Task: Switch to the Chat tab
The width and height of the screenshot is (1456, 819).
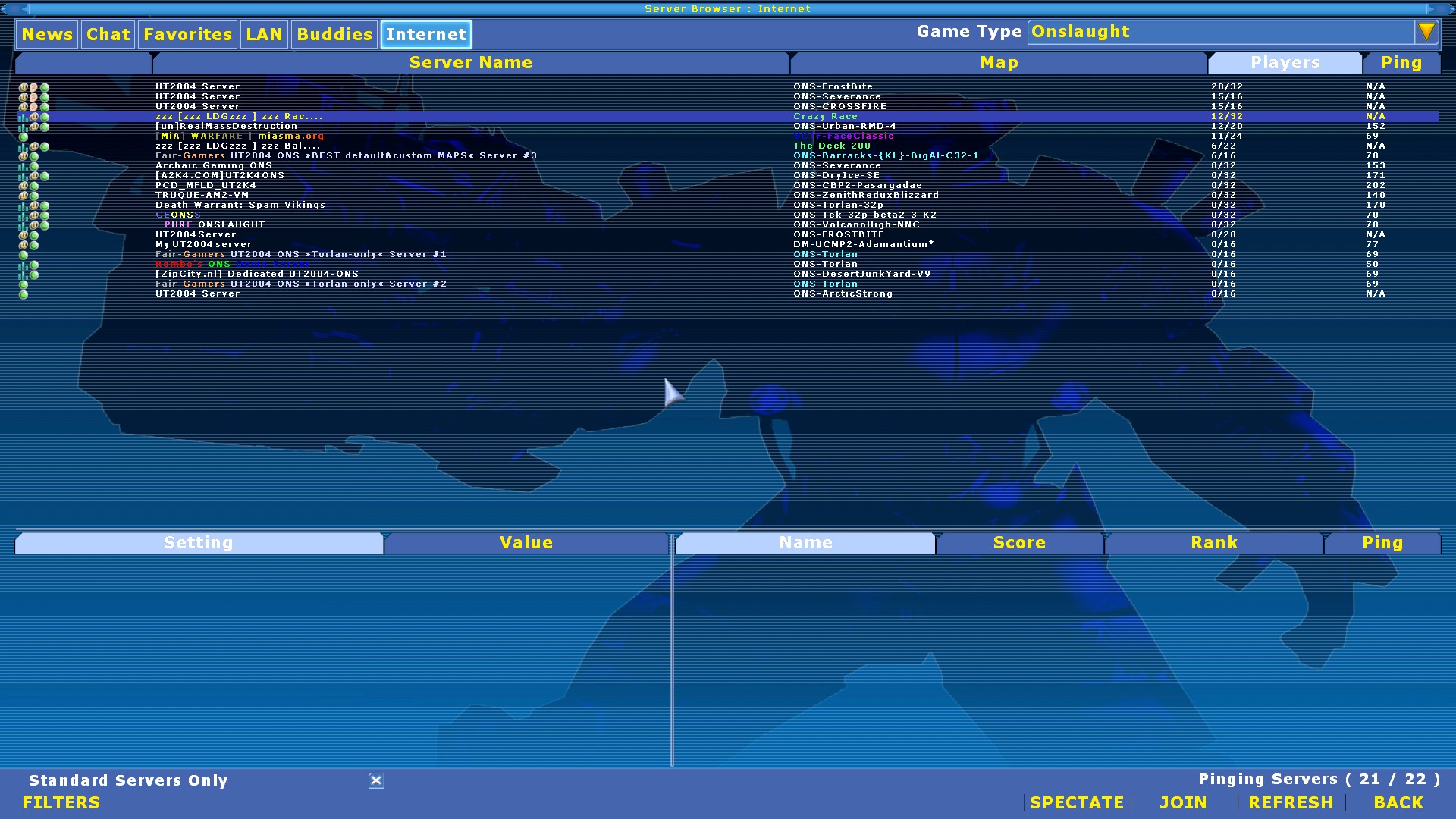Action: 108,34
